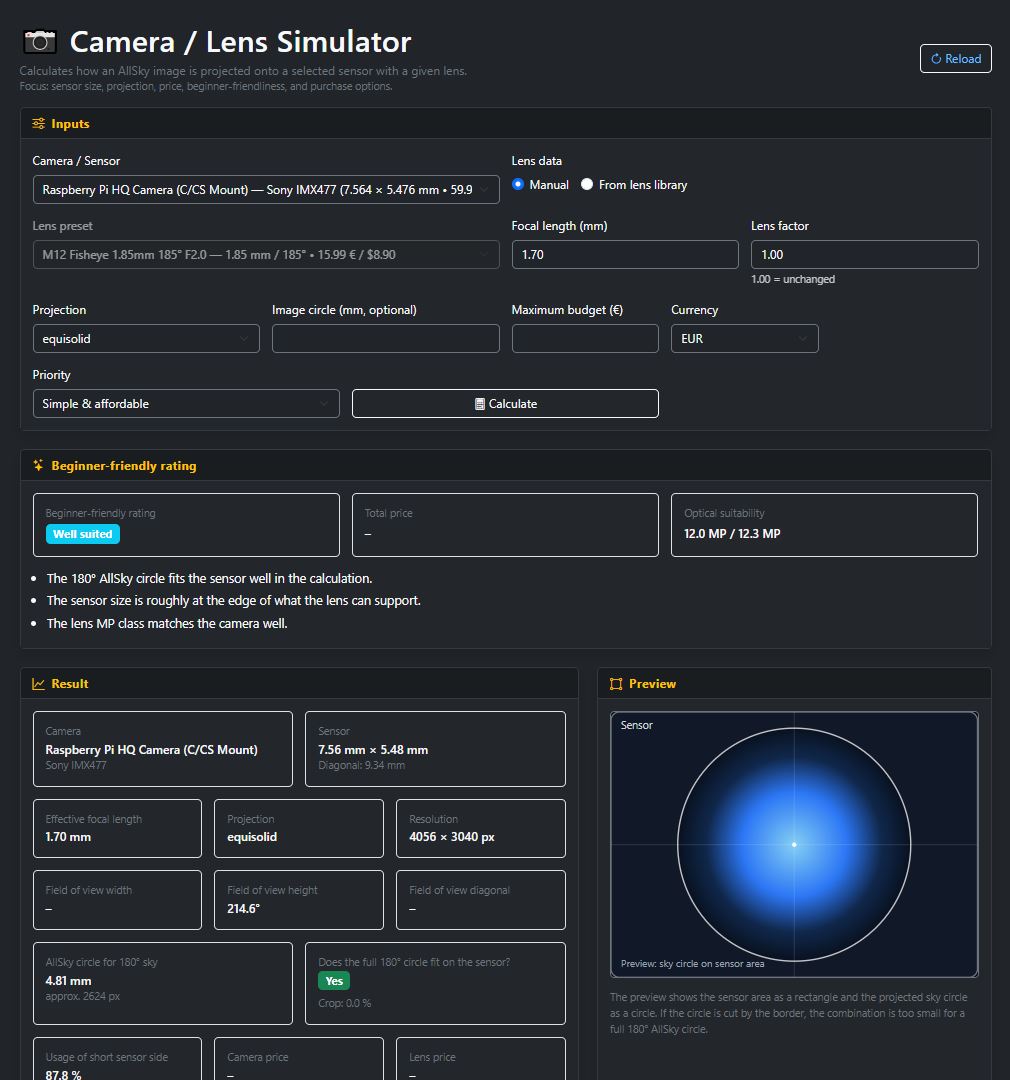Click the Maximum budget input field
Screen dimensions: 1010x1080
pyautogui.click(x=584, y=338)
